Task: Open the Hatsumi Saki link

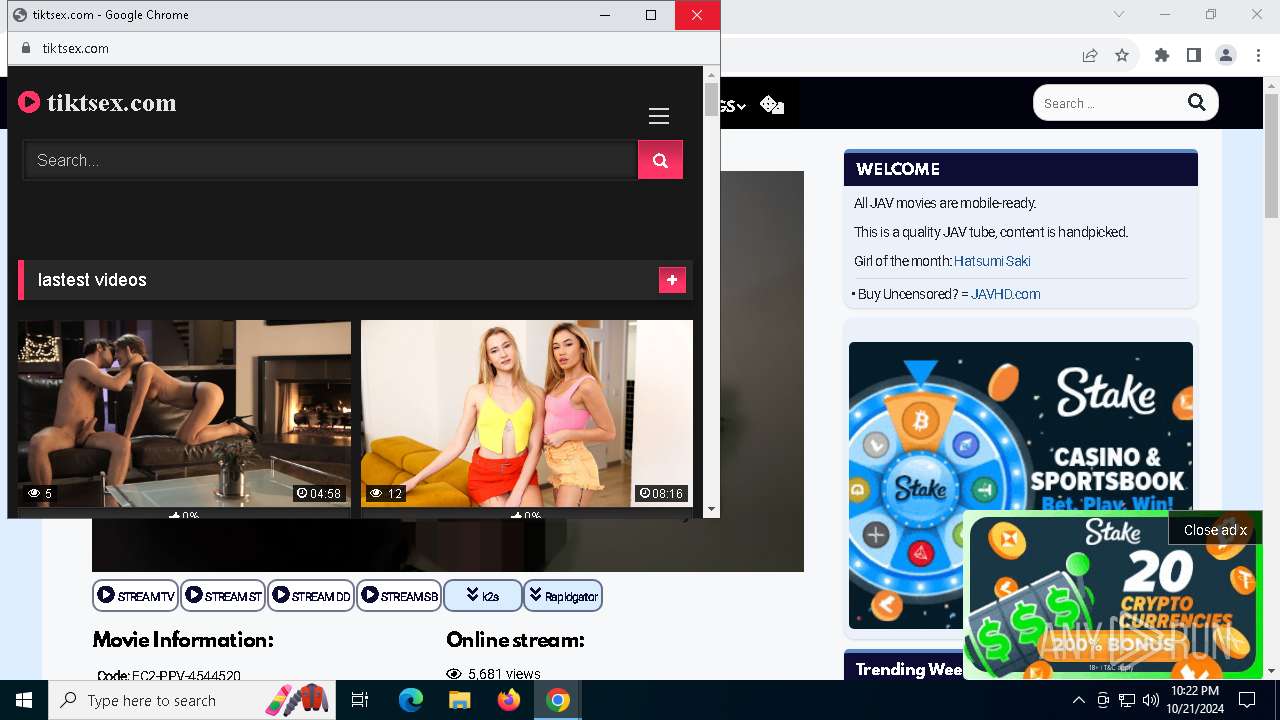Action: coord(992,261)
